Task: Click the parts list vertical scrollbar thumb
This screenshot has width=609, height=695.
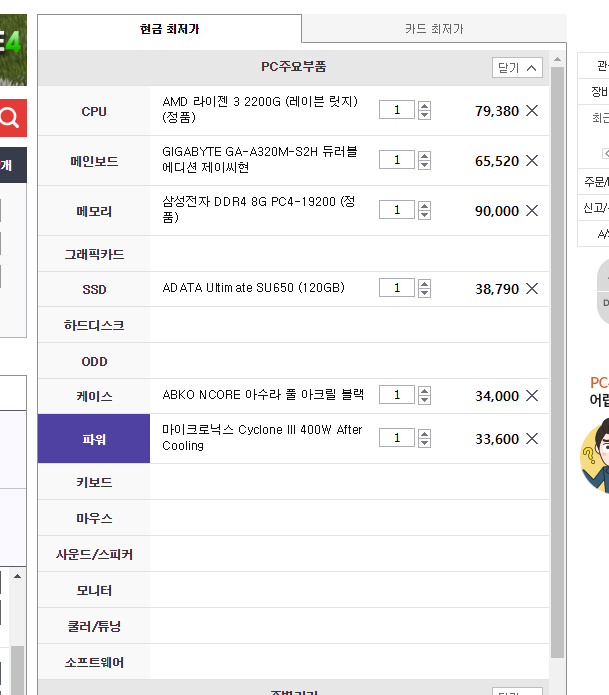Action: pyautogui.click(x=558, y=362)
